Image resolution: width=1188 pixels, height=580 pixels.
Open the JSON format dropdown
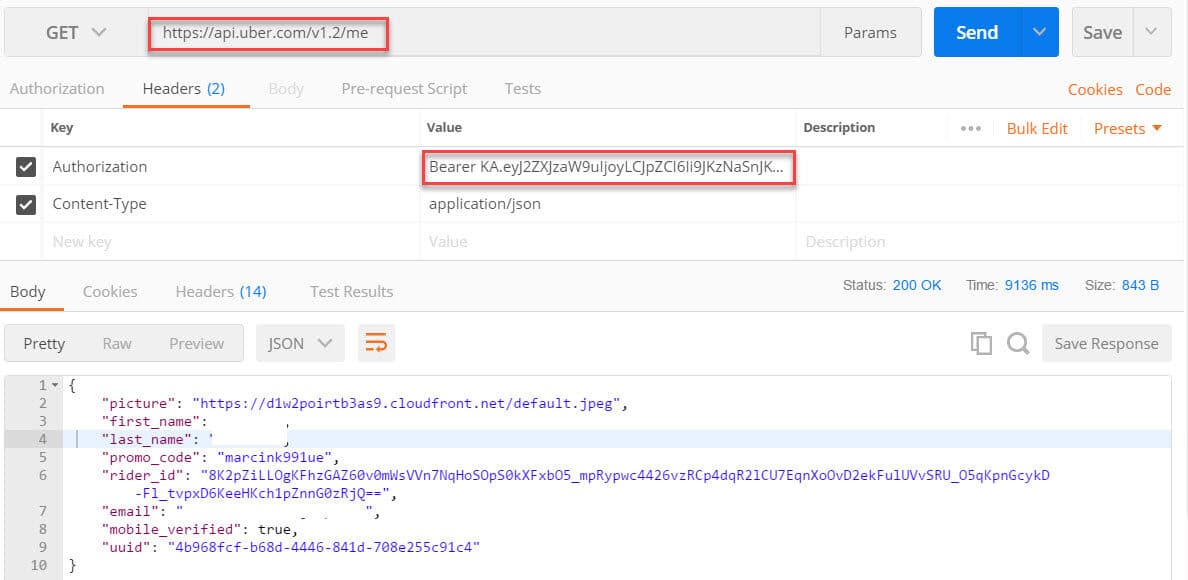pos(300,343)
